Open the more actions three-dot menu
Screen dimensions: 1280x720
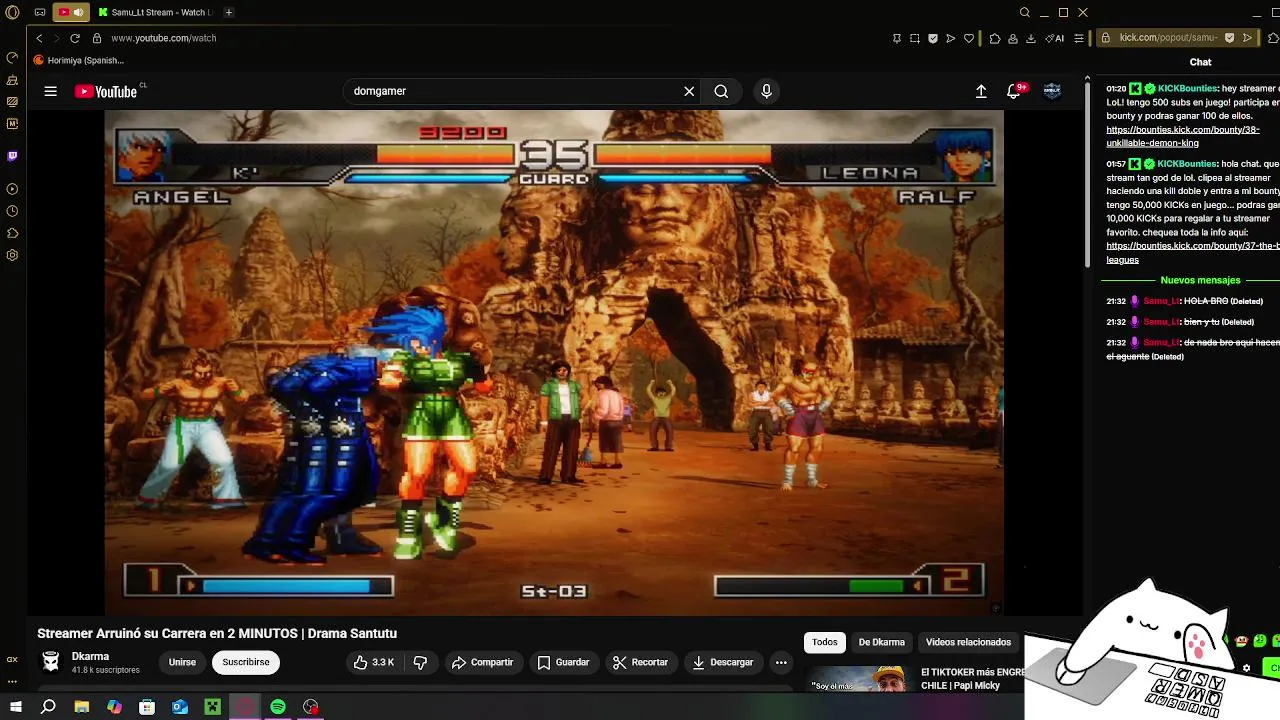pyautogui.click(x=781, y=662)
